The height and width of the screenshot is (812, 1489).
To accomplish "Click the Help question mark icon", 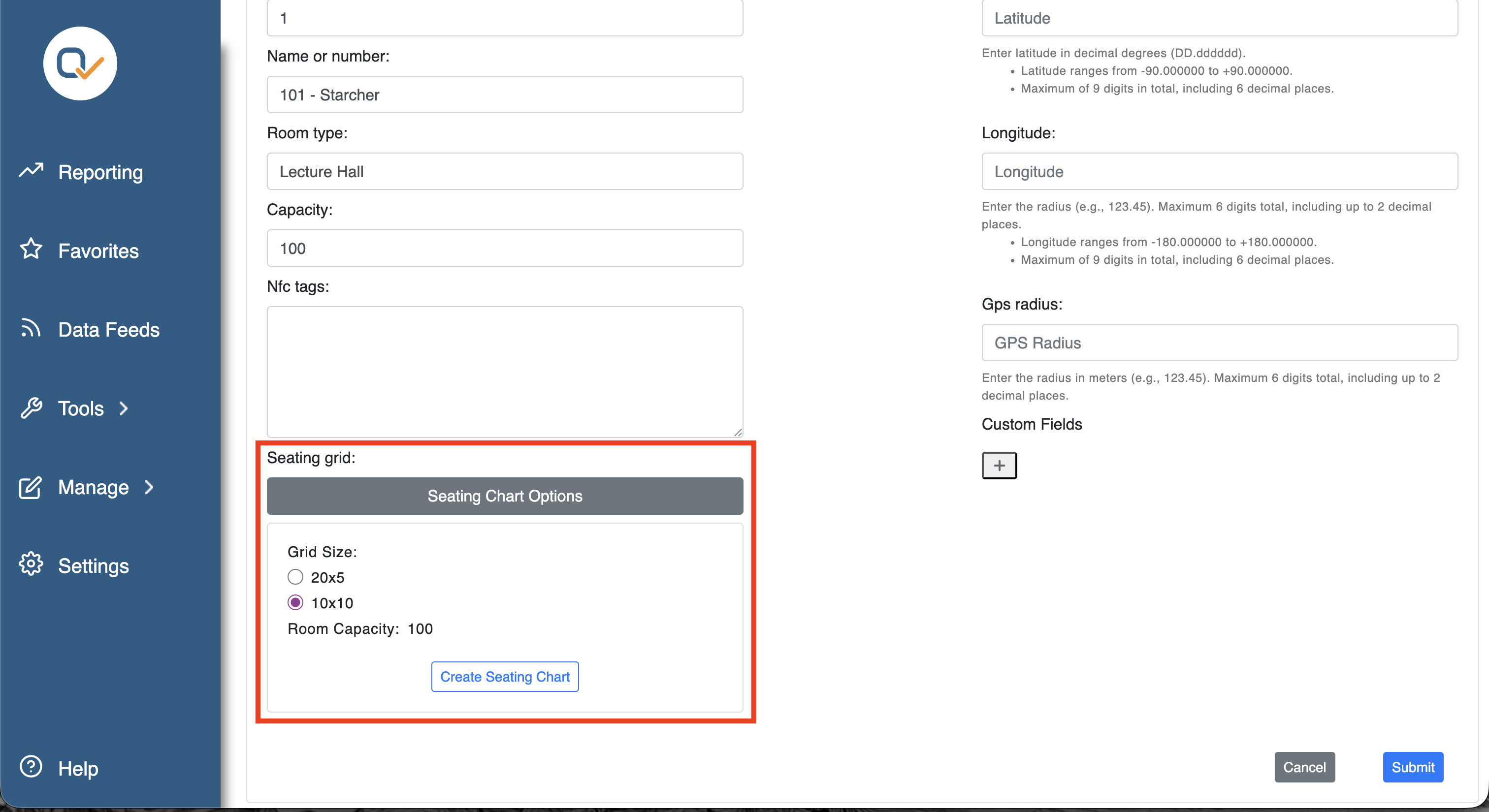I will click(31, 767).
